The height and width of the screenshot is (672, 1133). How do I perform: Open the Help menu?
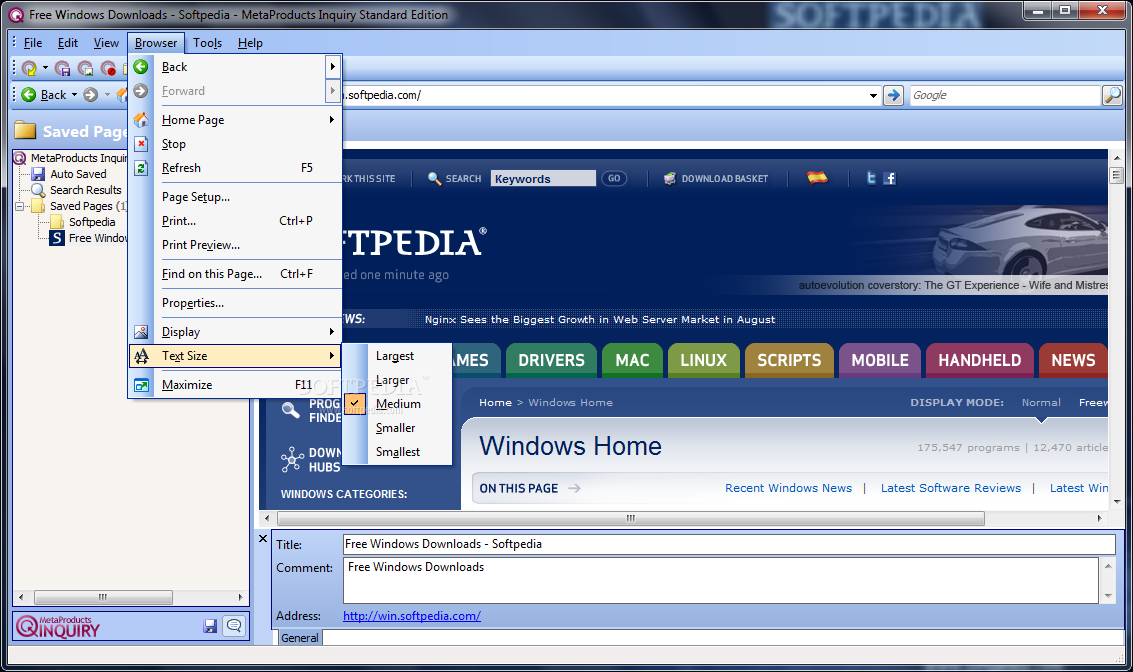click(250, 43)
